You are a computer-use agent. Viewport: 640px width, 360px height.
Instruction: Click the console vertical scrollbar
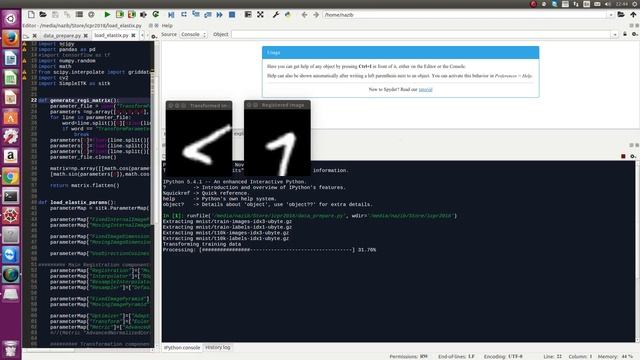pyautogui.click(x=637, y=251)
